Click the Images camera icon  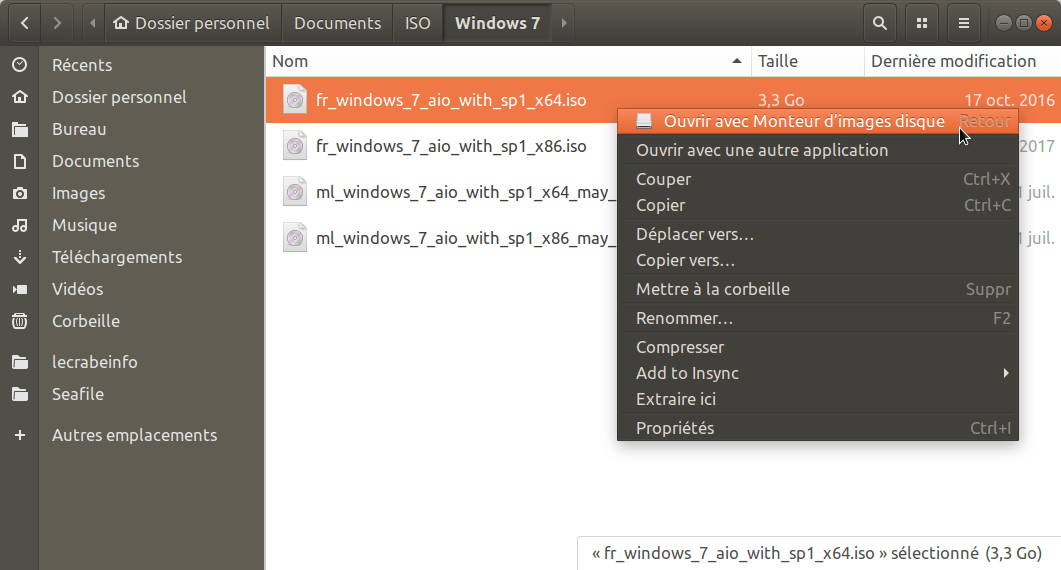pos(20,193)
